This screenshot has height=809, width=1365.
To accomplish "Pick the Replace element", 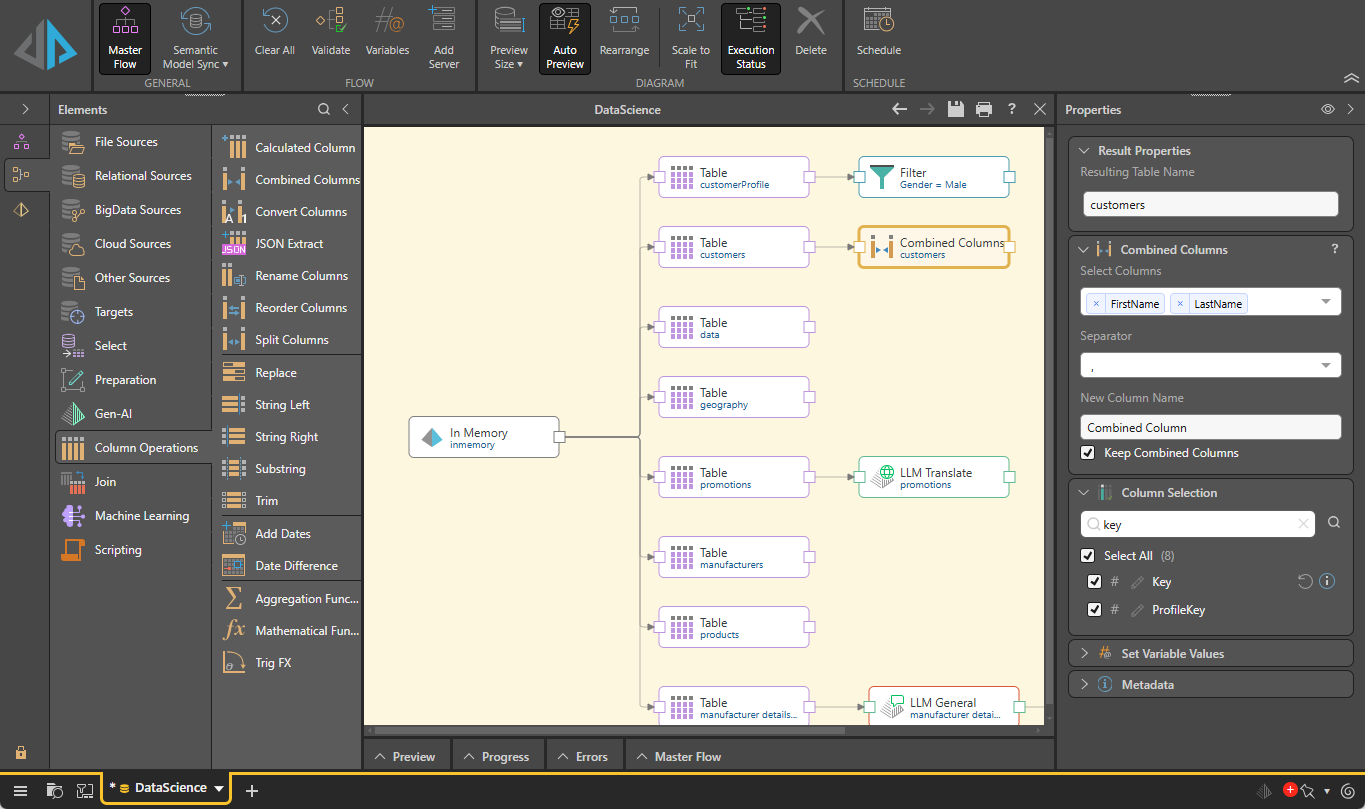I will 289,373.
